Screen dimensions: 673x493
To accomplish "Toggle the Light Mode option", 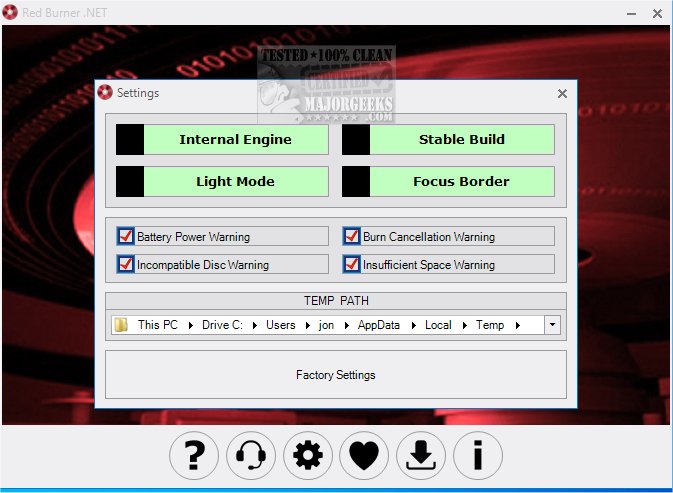I will pos(222,181).
